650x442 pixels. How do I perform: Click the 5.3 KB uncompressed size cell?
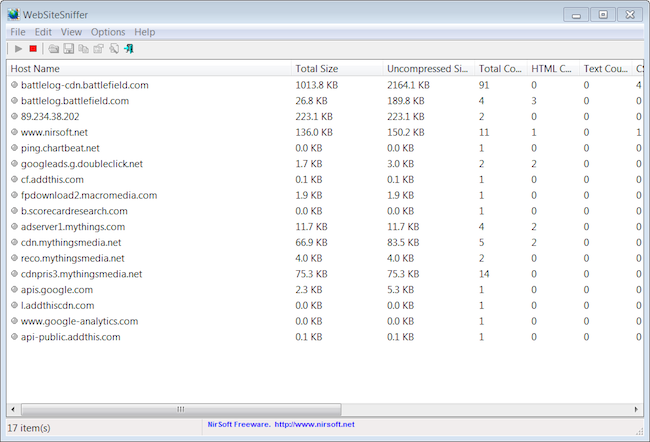click(x=400, y=290)
